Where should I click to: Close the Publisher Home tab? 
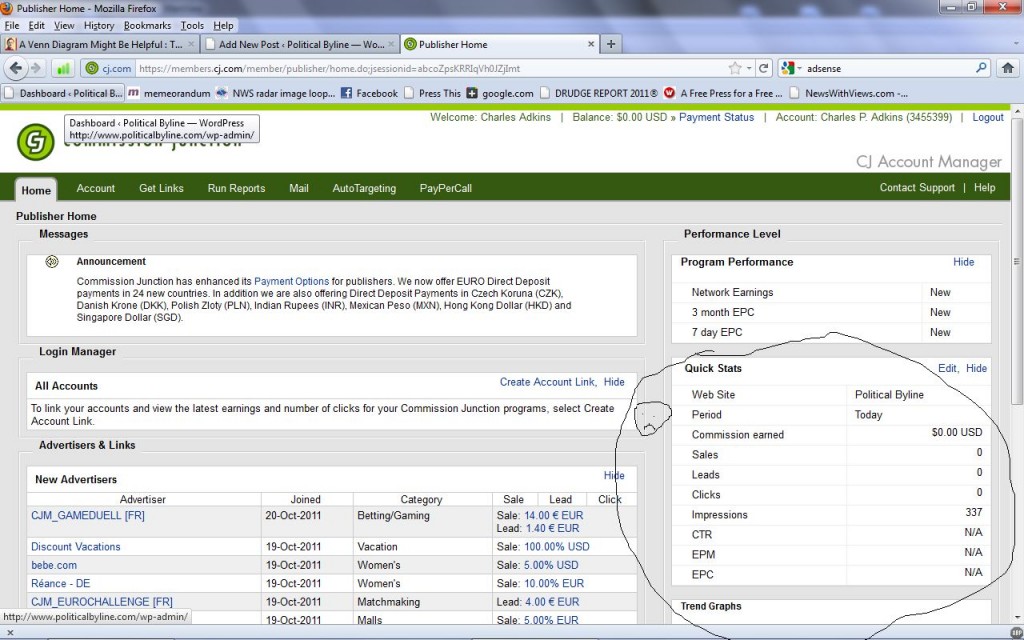pos(591,44)
